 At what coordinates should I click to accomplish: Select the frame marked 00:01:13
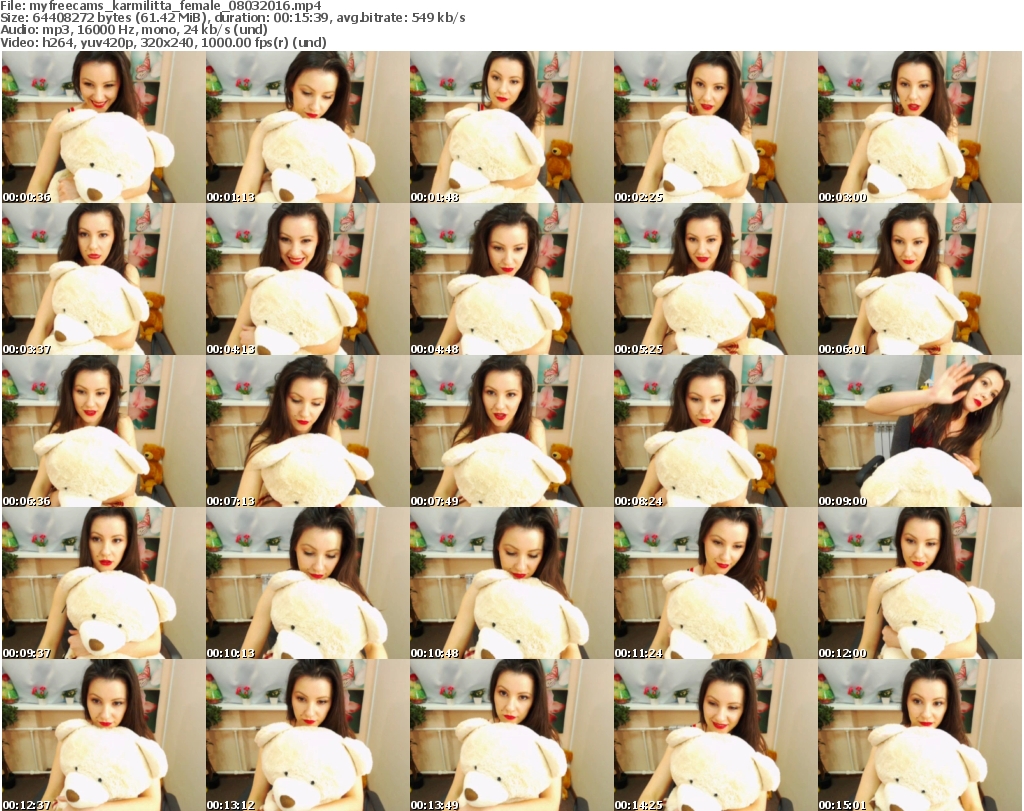306,127
